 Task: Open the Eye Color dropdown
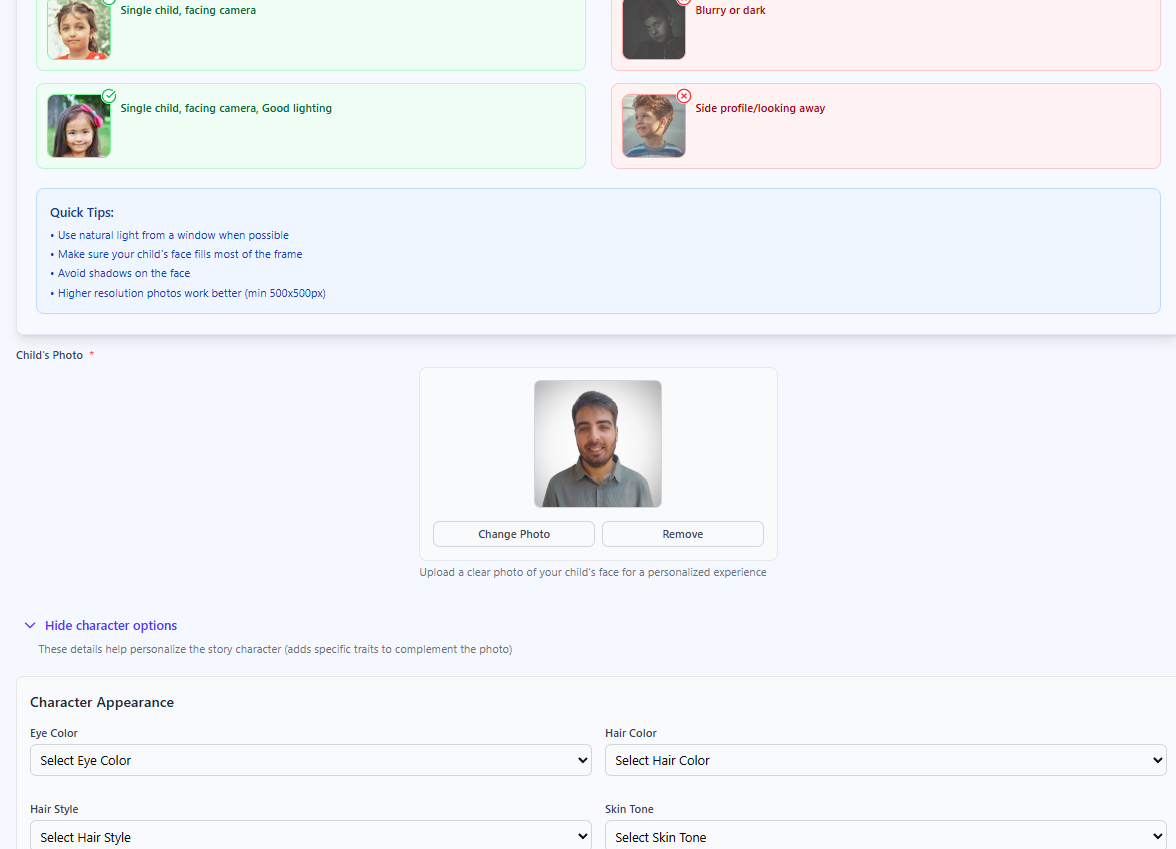click(310, 760)
